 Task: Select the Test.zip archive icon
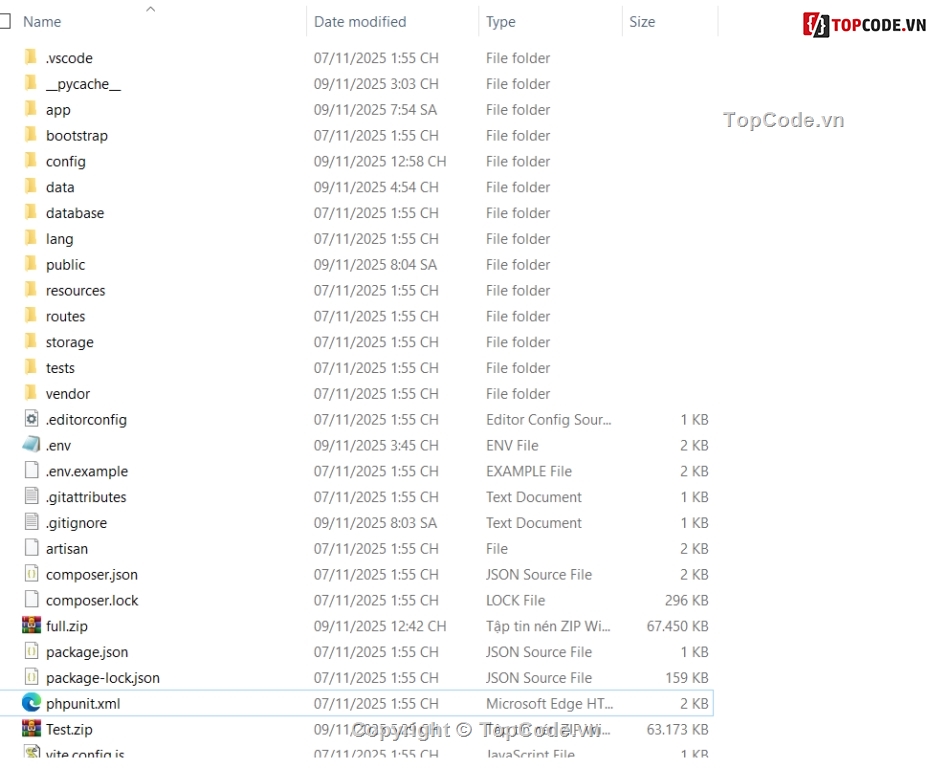pyautogui.click(x=31, y=729)
